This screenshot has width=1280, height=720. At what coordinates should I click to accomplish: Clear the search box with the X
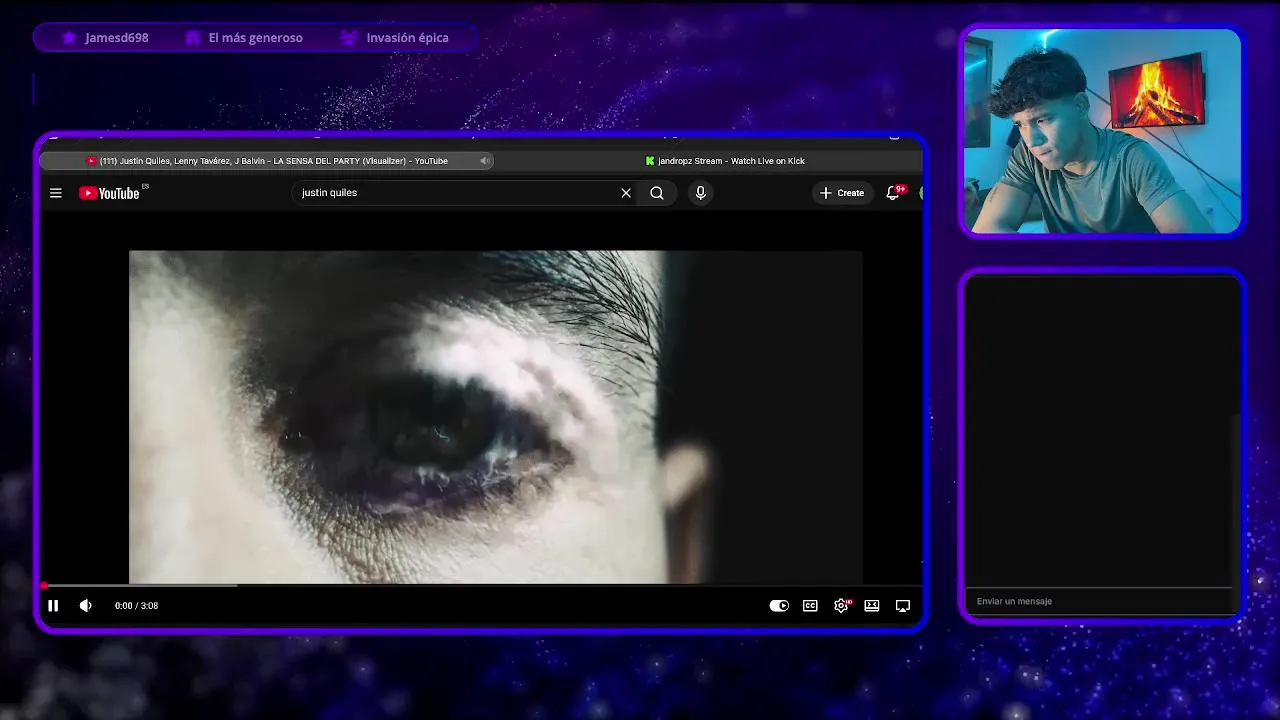tap(626, 193)
